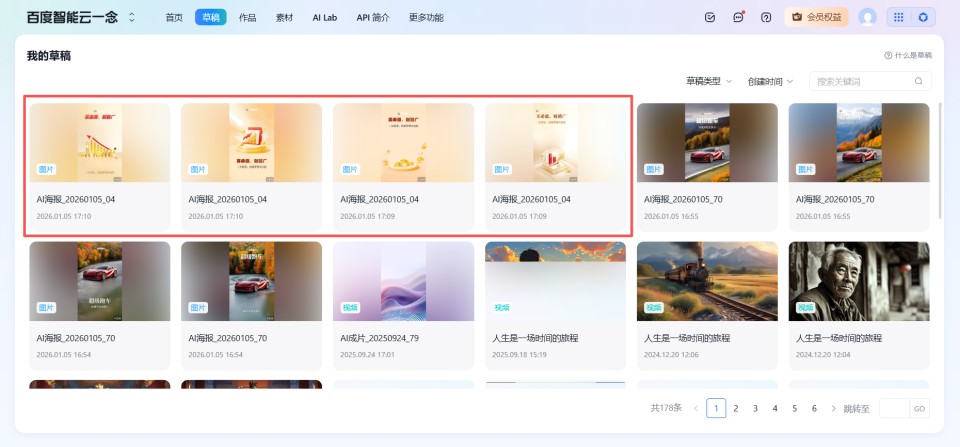This screenshot has width=960, height=447.
Task: Click the search magnifier icon
Action: tap(918, 81)
